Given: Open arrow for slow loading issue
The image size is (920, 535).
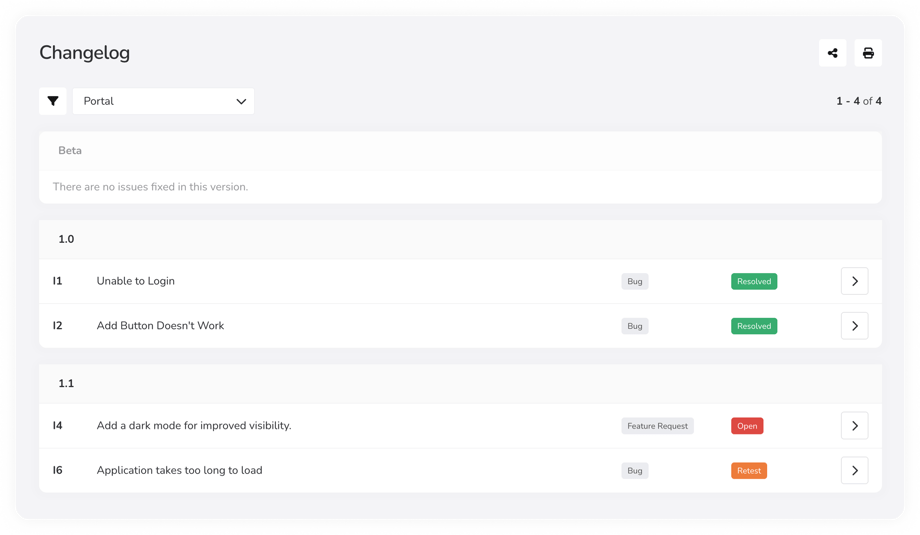Looking at the screenshot, I should [x=854, y=470].
